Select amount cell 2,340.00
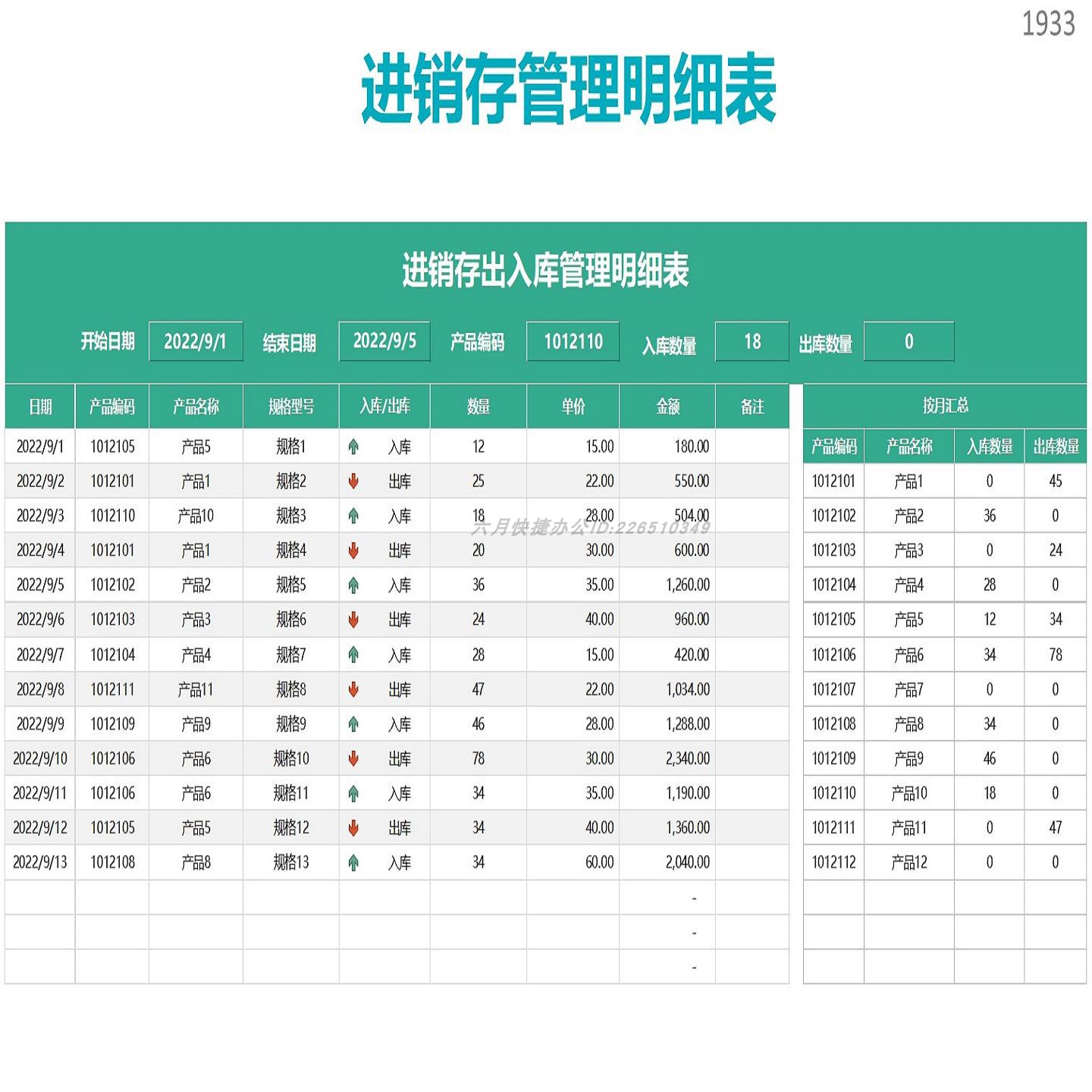 coord(667,758)
